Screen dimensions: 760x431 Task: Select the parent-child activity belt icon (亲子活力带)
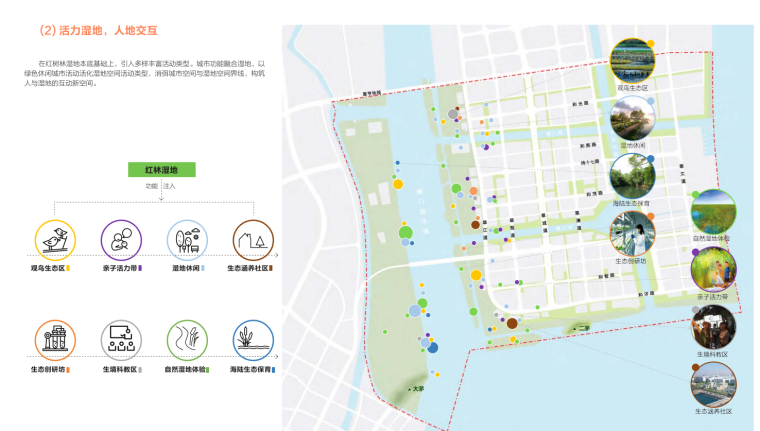(120, 240)
